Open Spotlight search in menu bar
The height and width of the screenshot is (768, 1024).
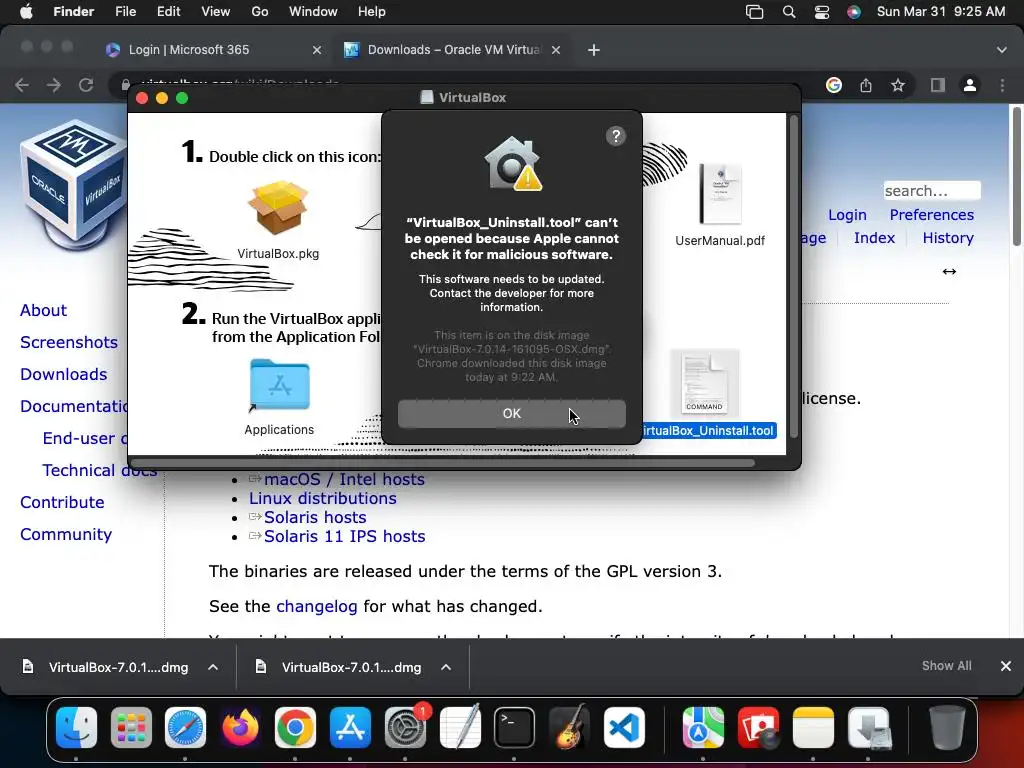(789, 12)
